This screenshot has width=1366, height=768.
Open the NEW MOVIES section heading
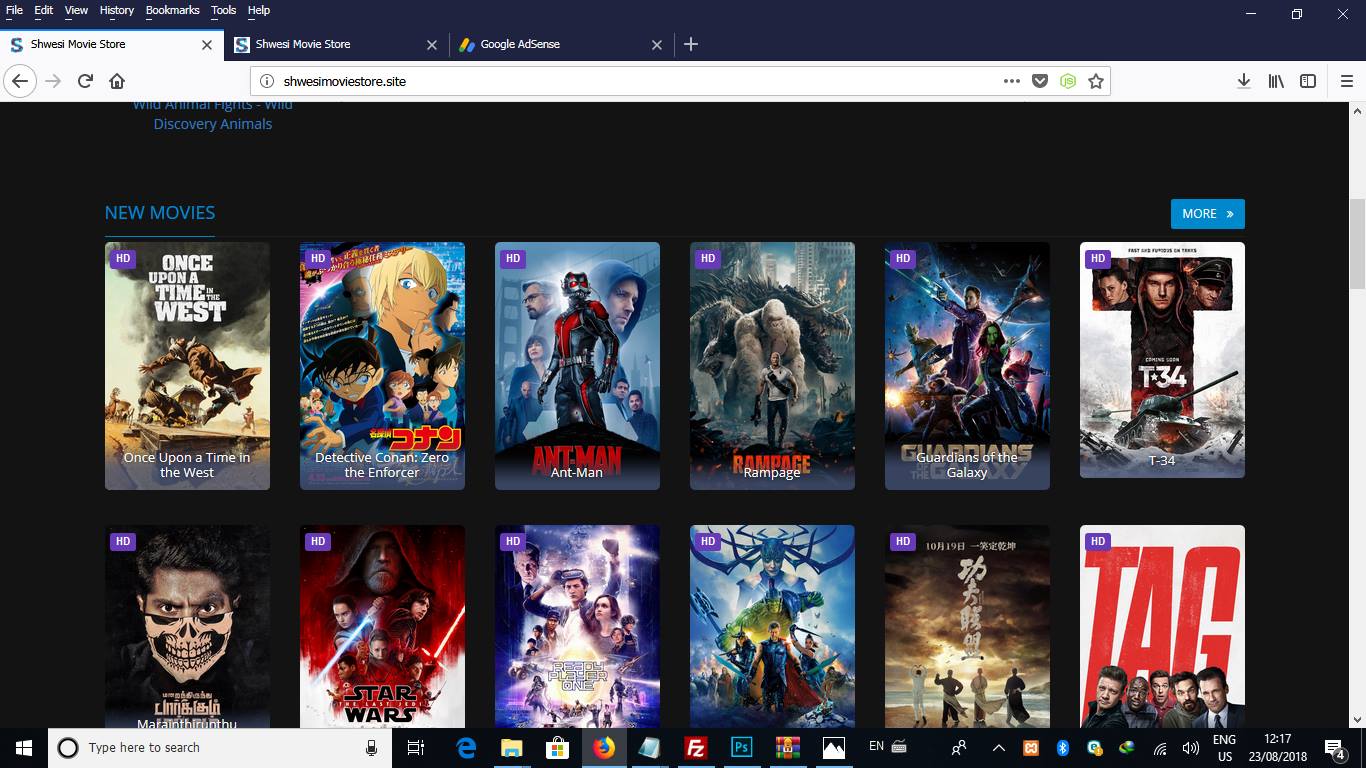[160, 213]
